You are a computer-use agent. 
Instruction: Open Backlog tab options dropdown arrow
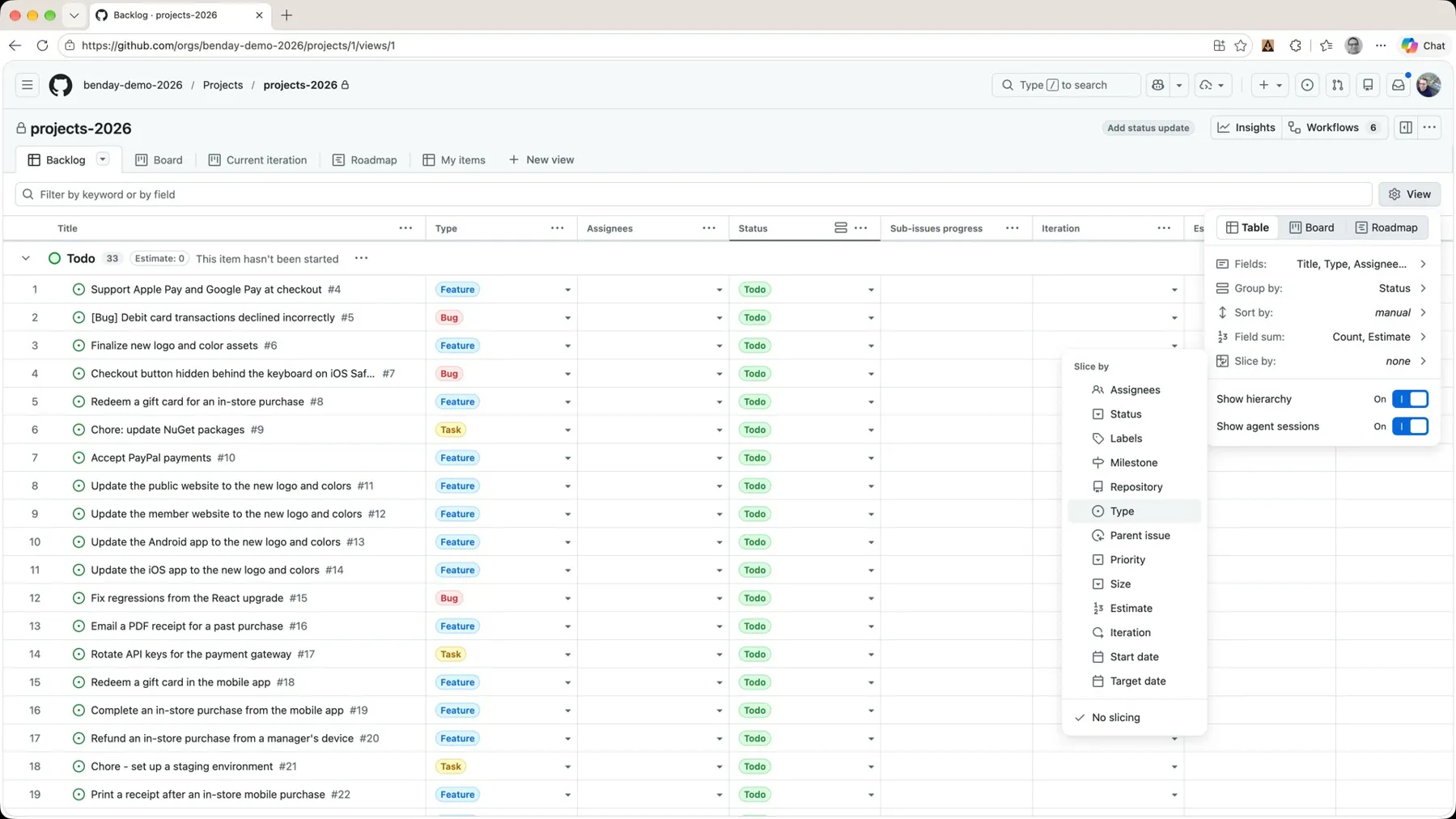103,159
